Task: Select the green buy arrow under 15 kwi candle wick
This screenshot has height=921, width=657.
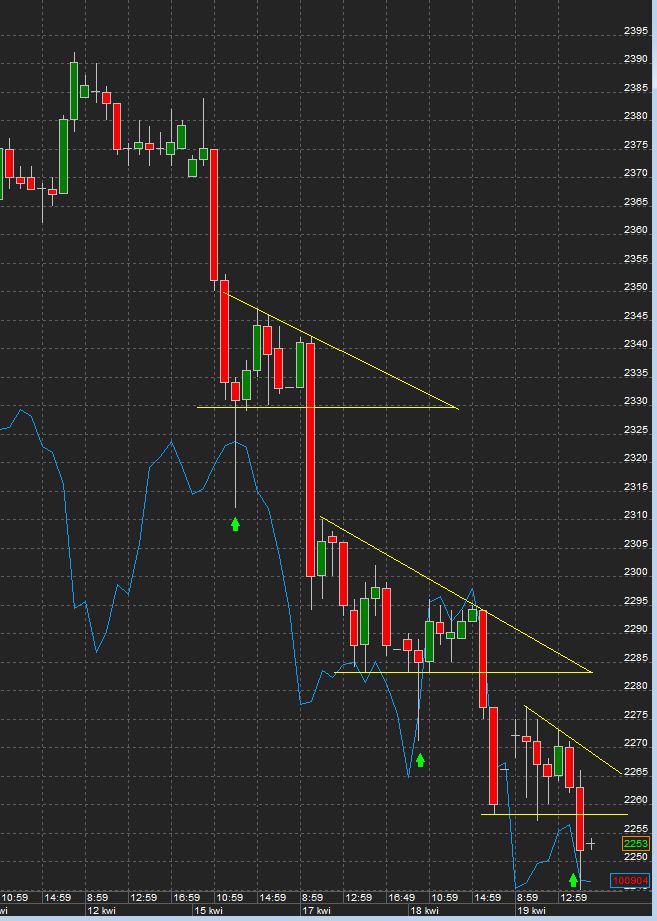Action: click(235, 524)
